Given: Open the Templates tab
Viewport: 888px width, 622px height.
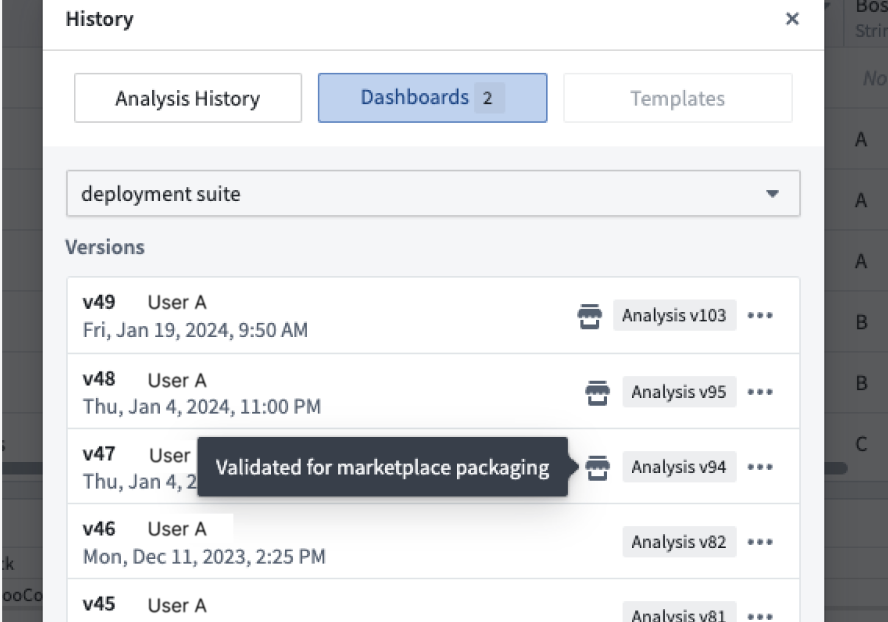Looking at the screenshot, I should 678,98.
